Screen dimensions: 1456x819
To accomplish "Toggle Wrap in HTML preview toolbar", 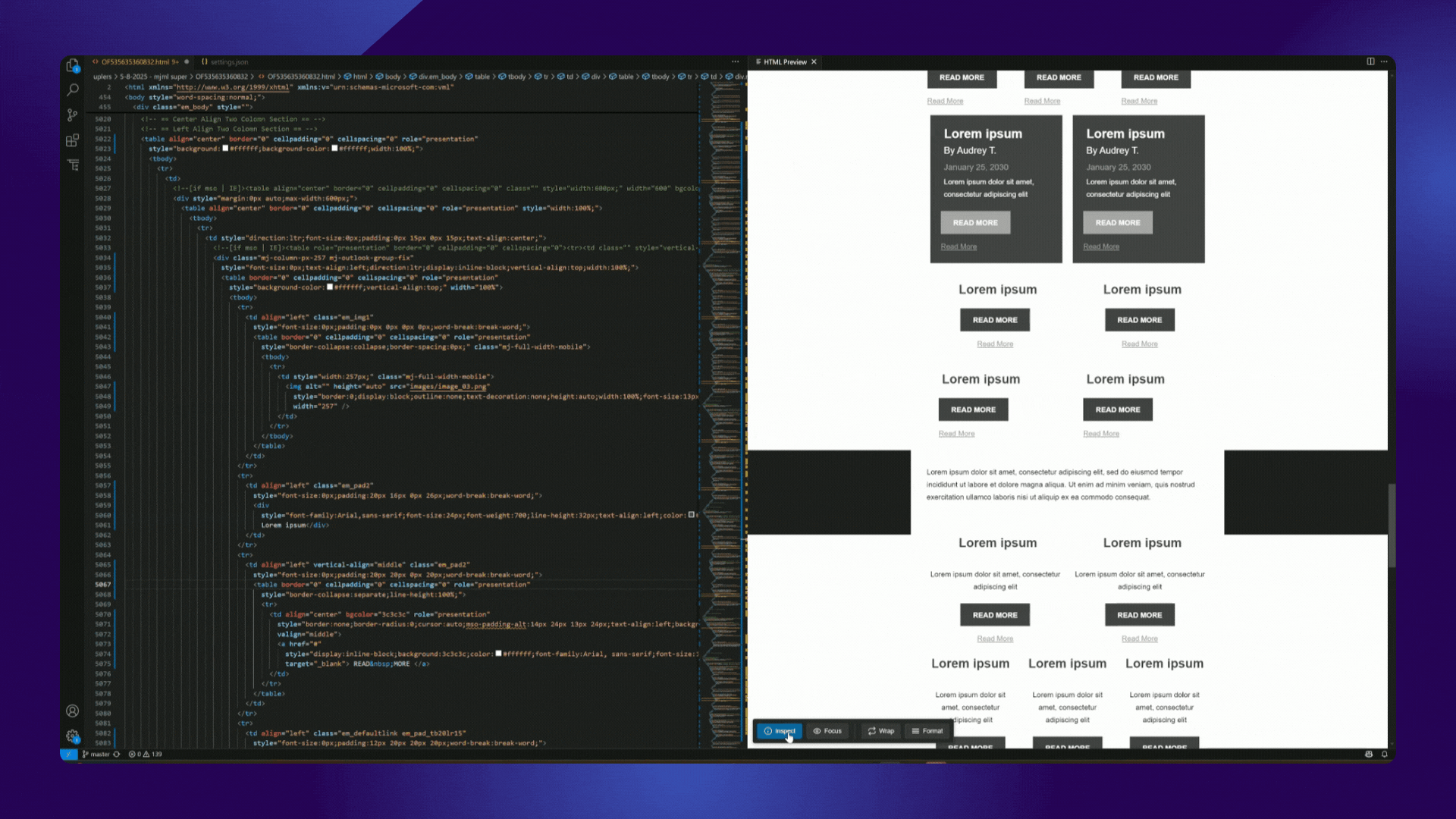I will click(x=880, y=730).
